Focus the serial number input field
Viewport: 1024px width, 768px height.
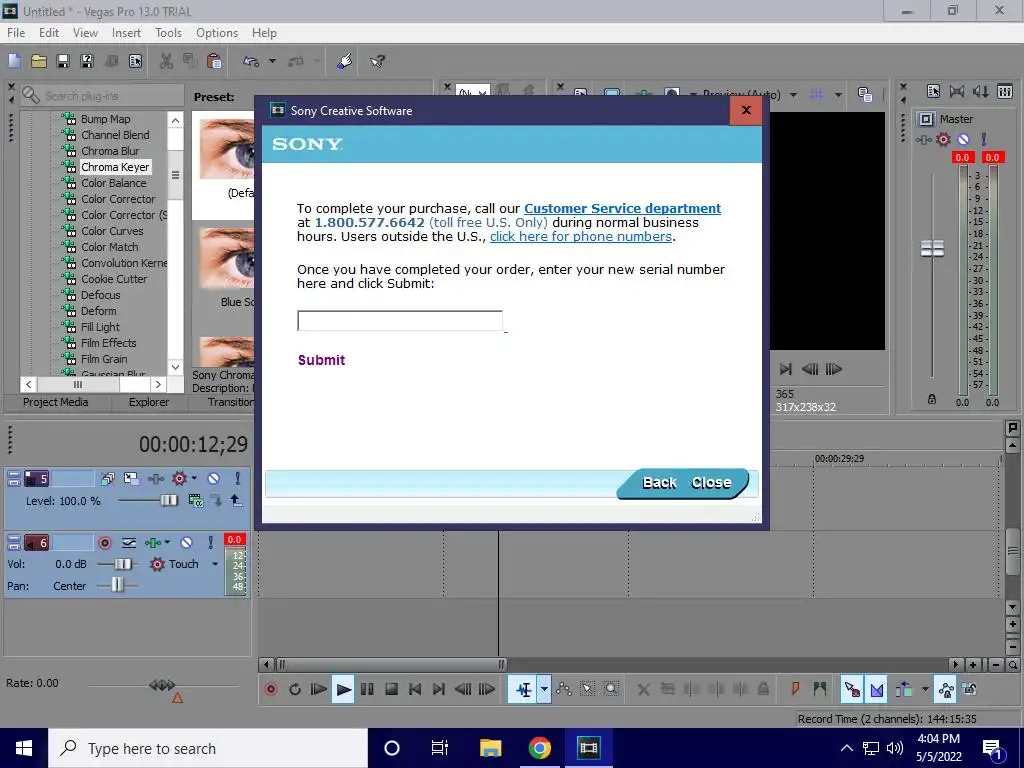(400, 321)
